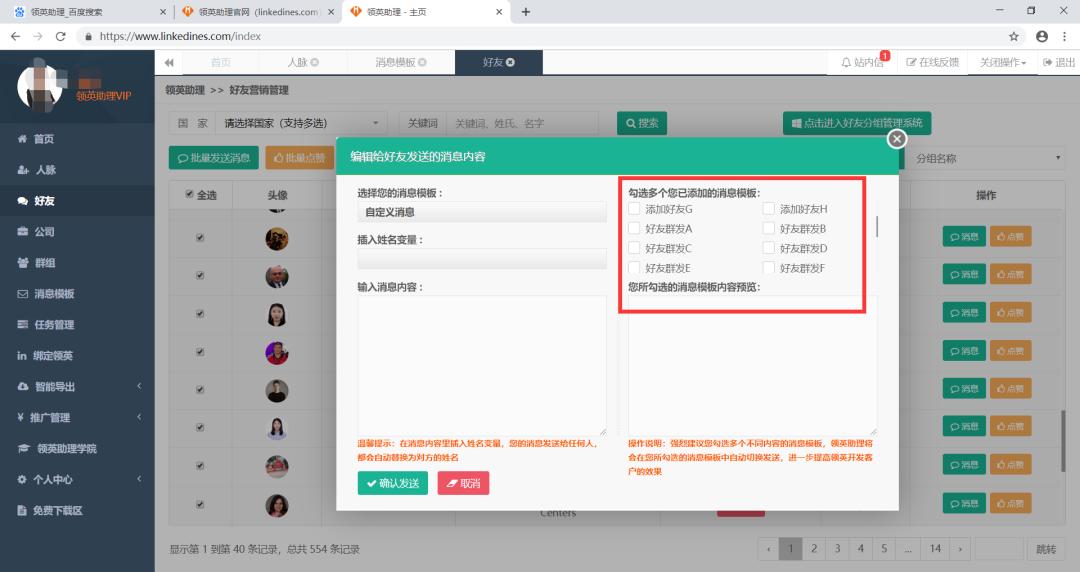Open 任务管理 in the sidebar
Screen dimensions: 1080x572
click(77, 325)
